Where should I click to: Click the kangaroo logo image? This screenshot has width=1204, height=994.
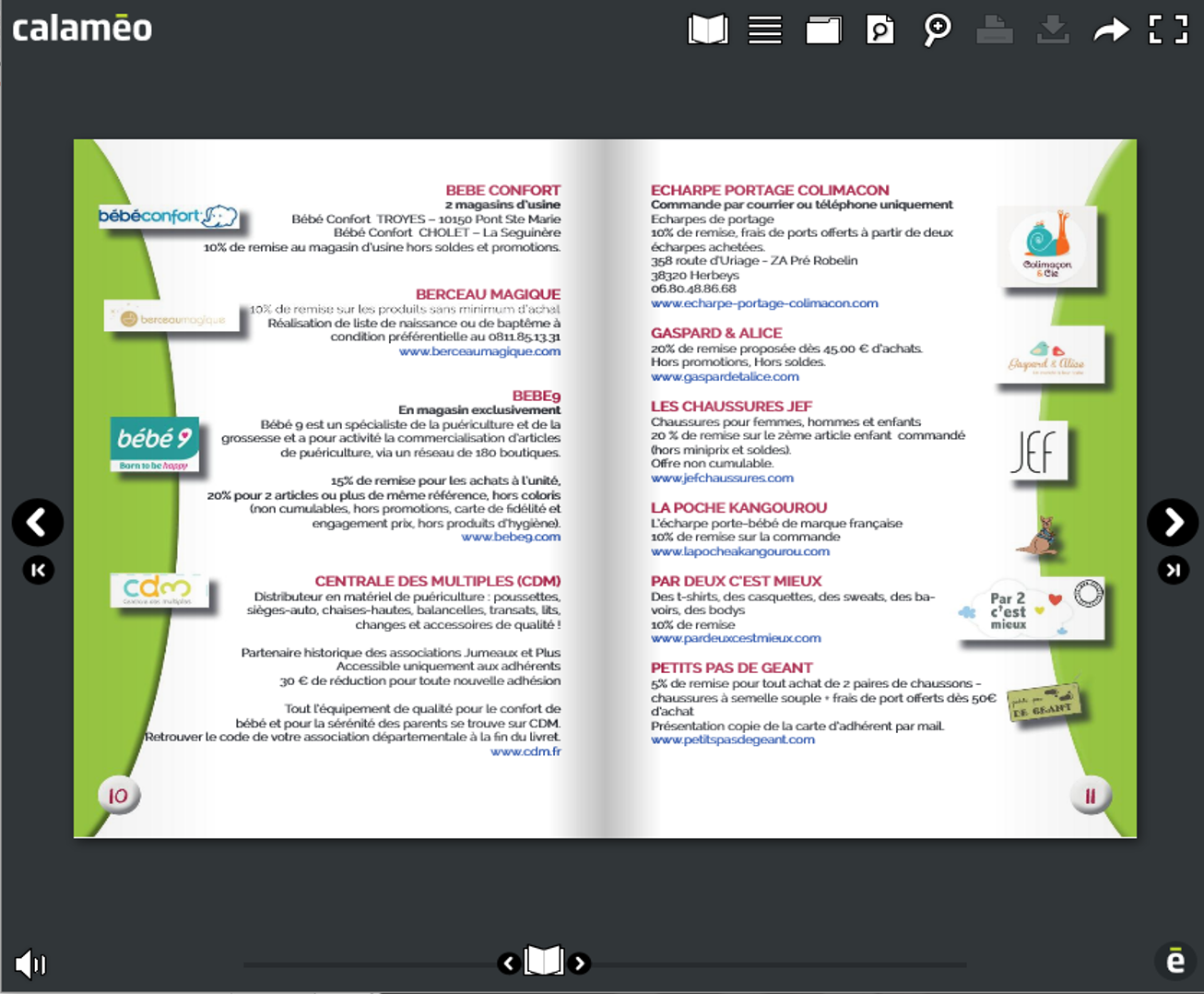1039,536
